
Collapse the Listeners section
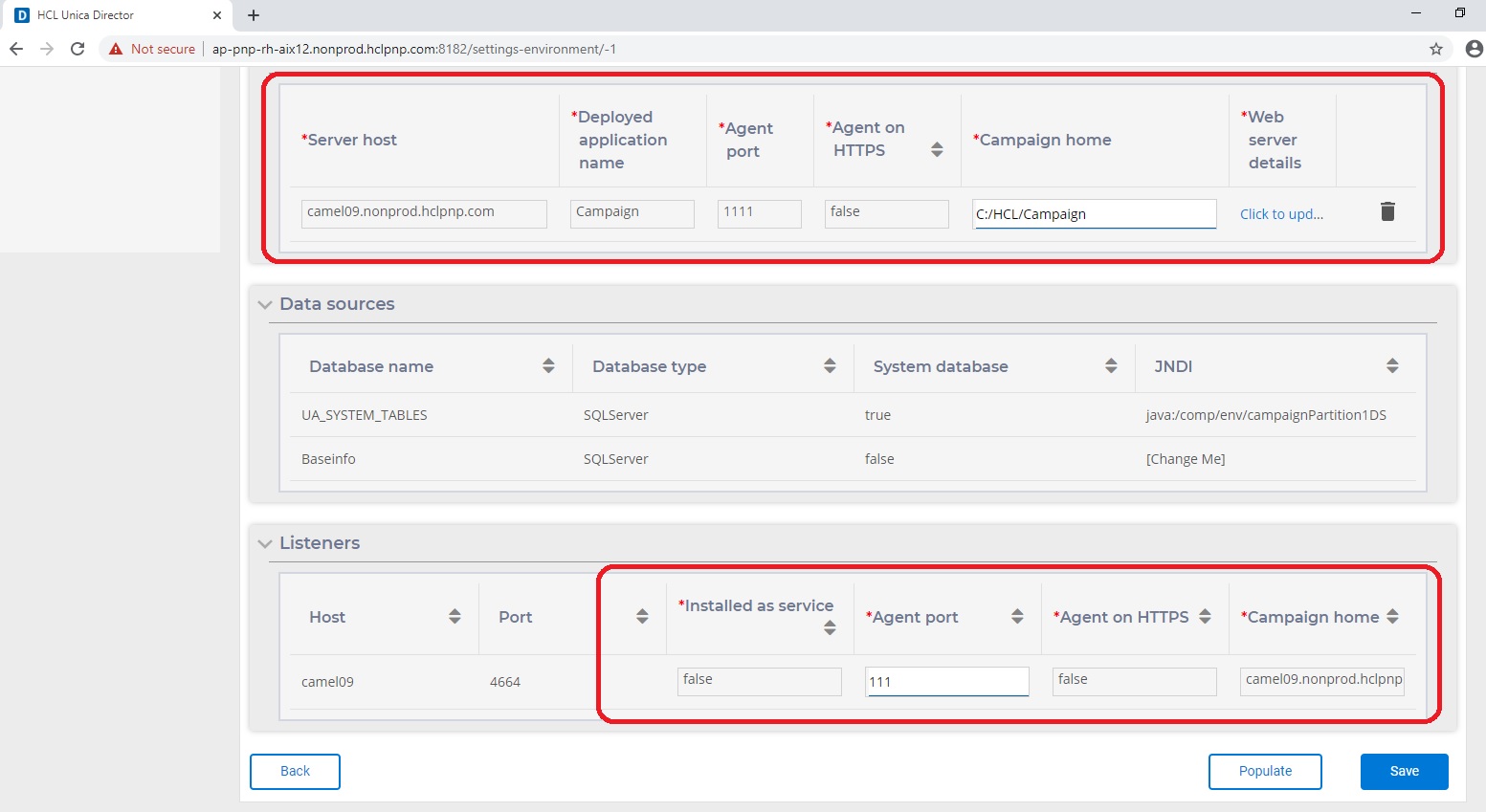(264, 542)
